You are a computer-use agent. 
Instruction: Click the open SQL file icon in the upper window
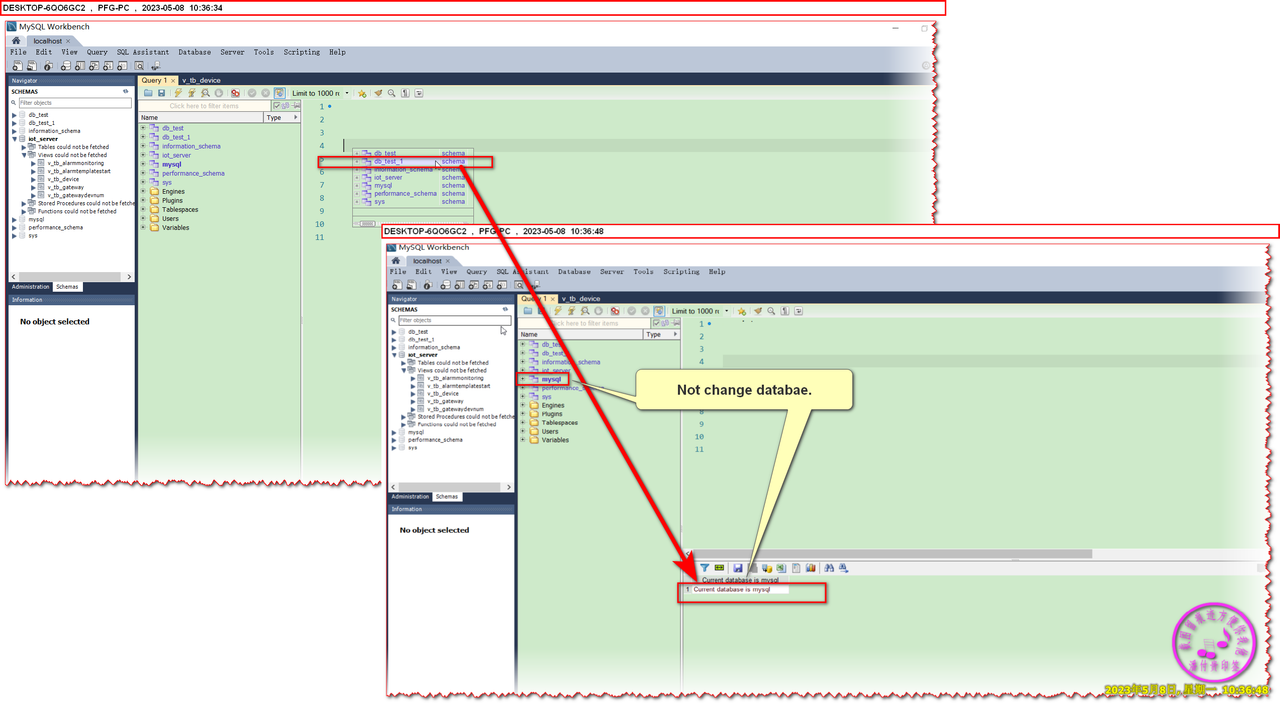click(x=148, y=93)
